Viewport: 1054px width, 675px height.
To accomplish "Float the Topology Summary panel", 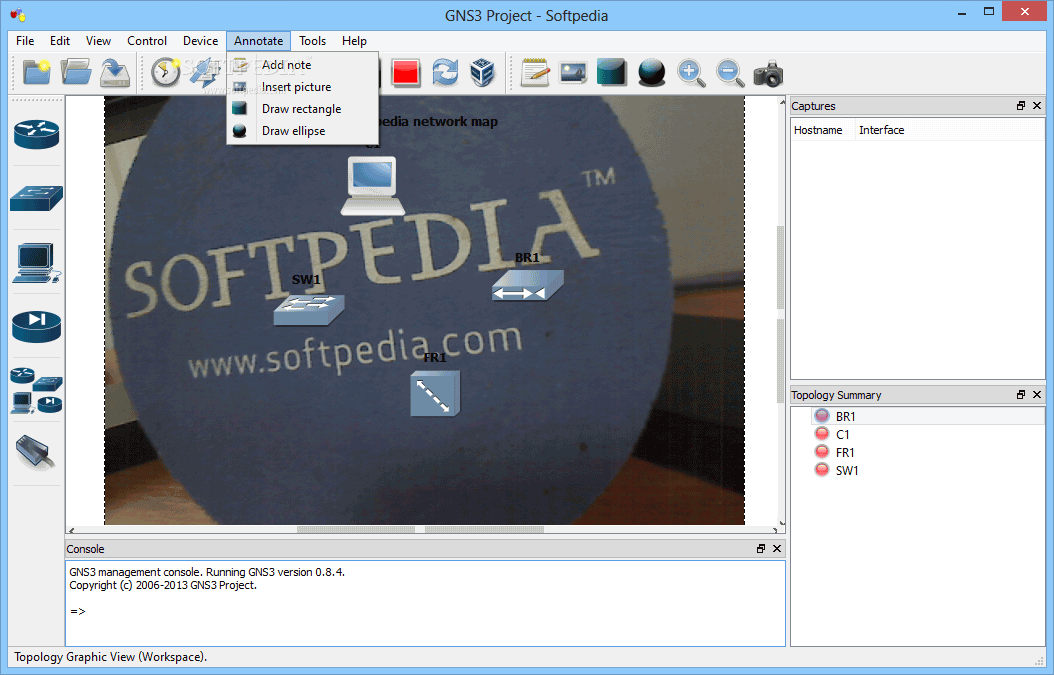I will [1021, 395].
